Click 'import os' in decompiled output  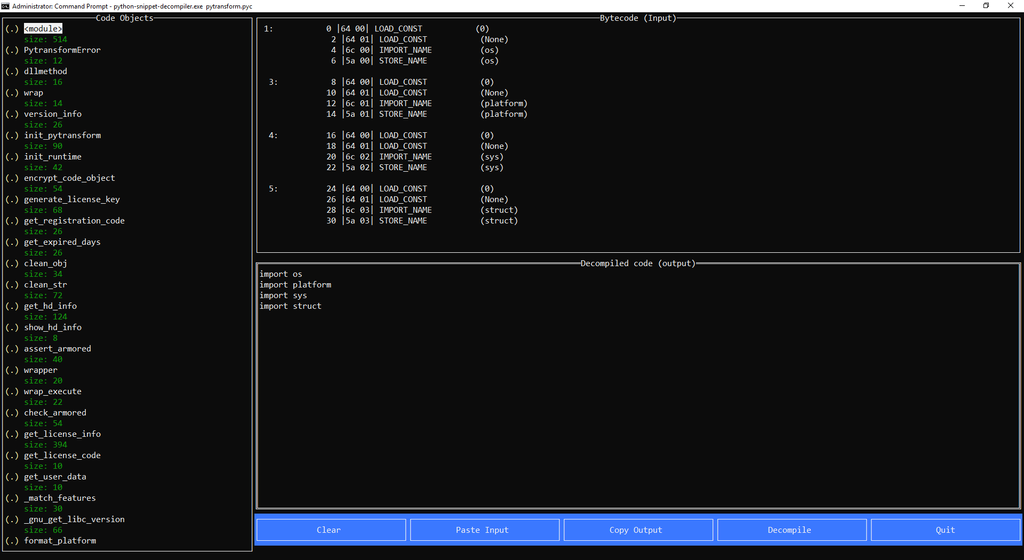point(281,274)
